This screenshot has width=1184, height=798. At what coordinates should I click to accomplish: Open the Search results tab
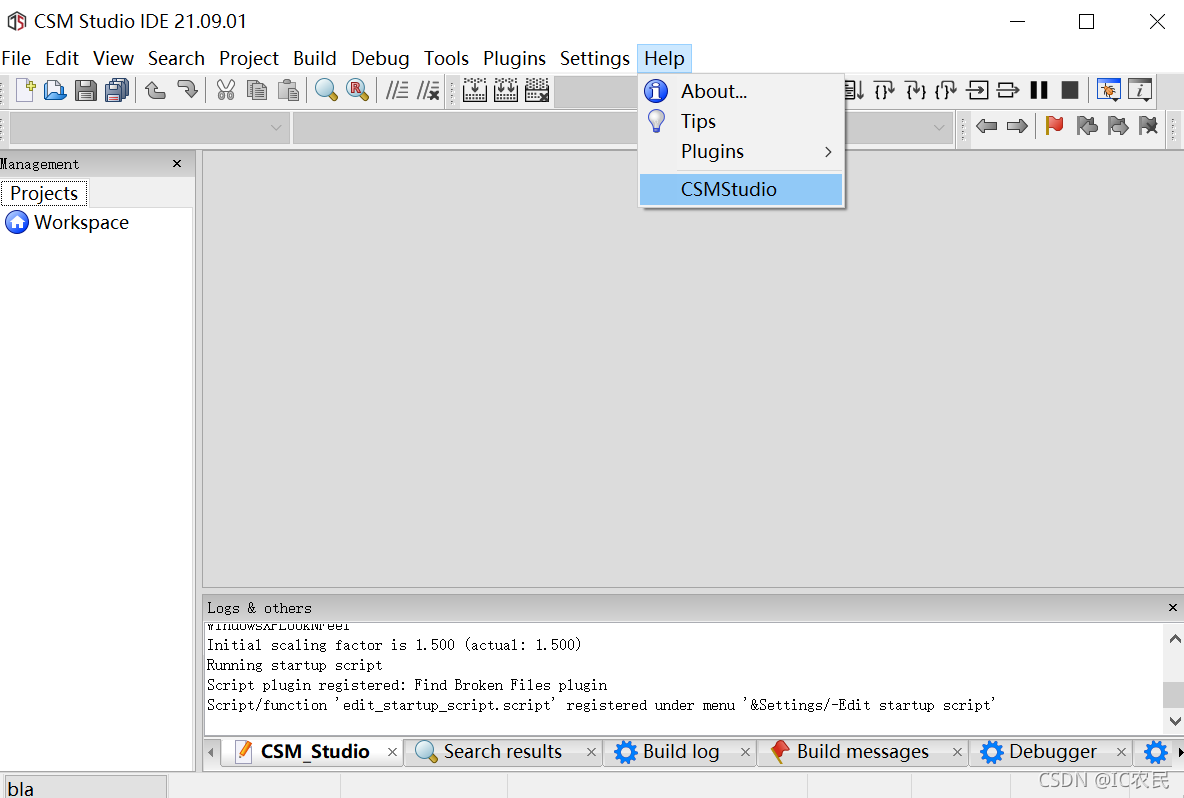501,752
